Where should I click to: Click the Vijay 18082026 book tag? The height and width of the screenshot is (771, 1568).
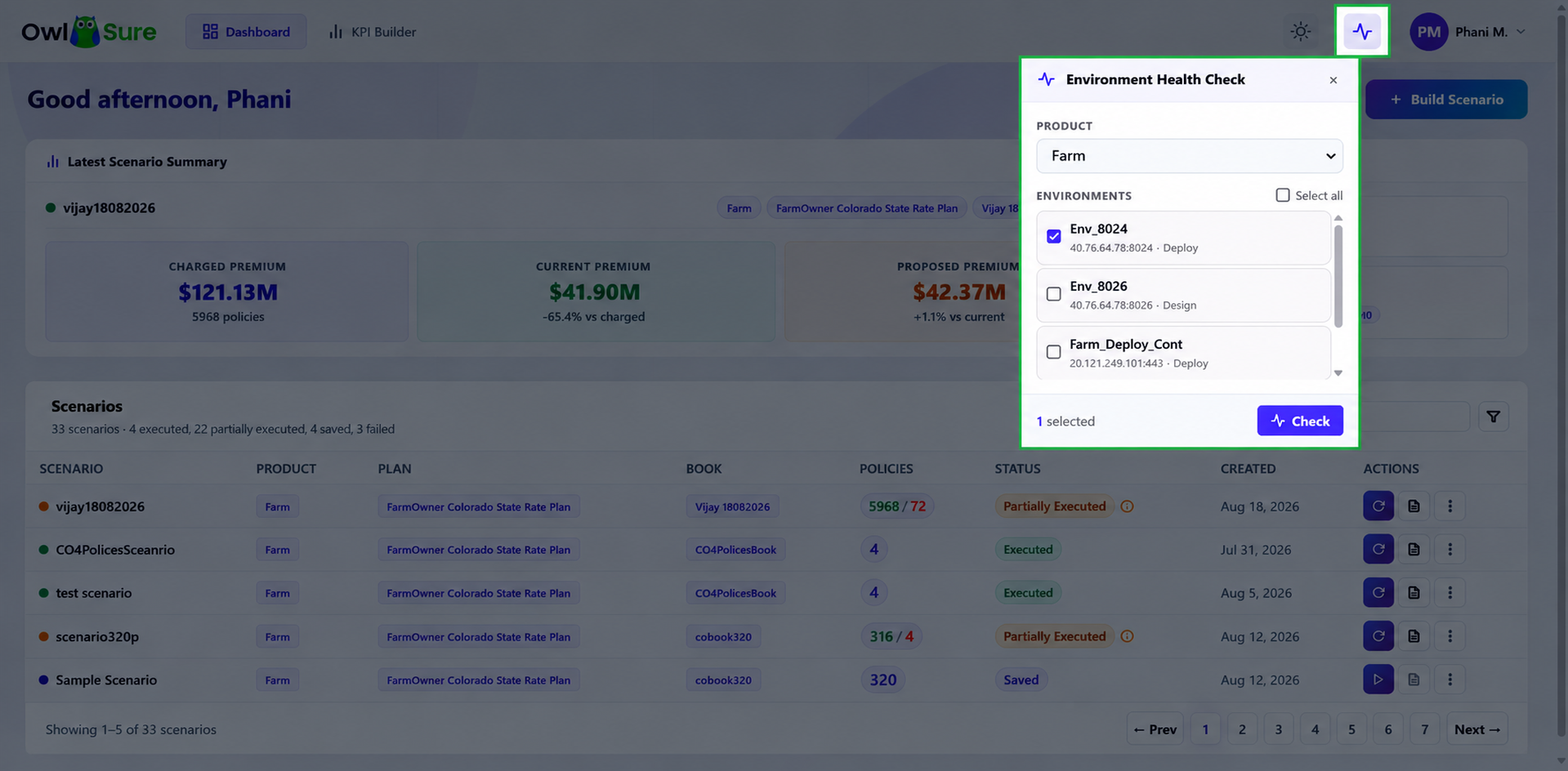(732, 506)
